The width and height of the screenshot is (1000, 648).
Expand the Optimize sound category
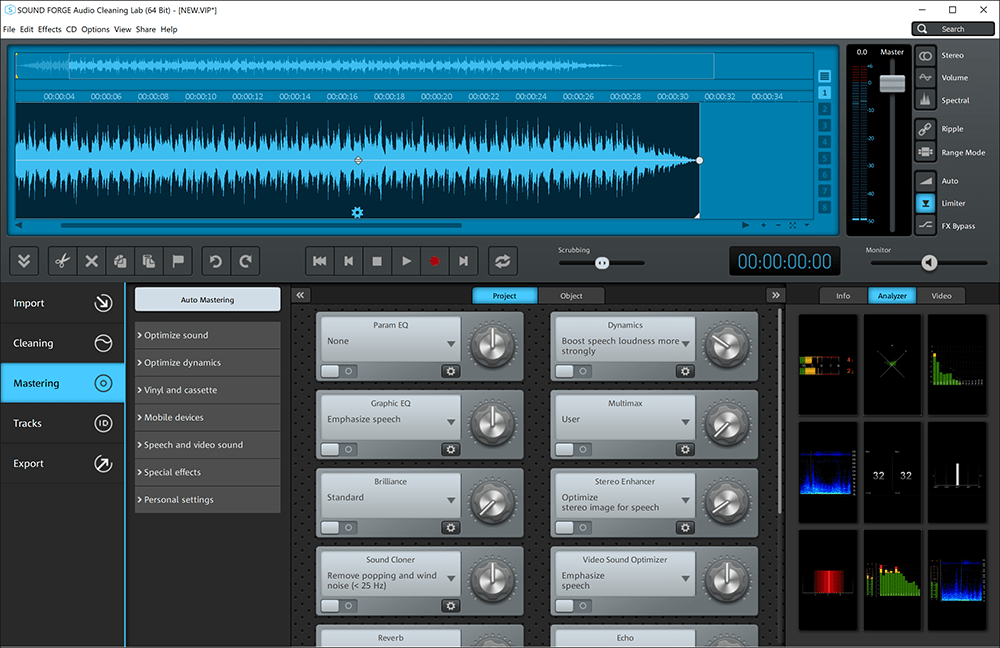(x=207, y=335)
